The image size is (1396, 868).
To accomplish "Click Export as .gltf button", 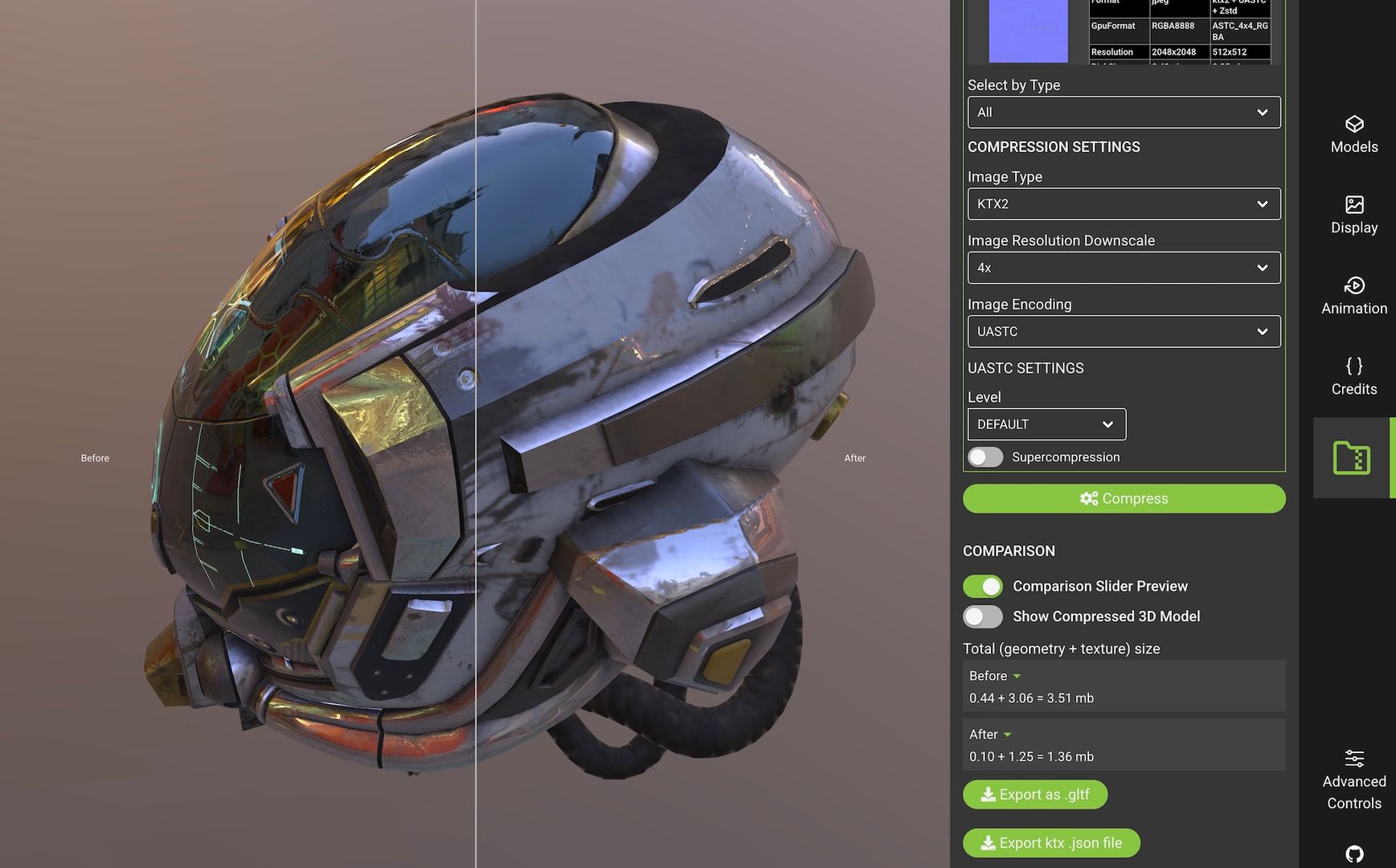I will coord(1035,795).
